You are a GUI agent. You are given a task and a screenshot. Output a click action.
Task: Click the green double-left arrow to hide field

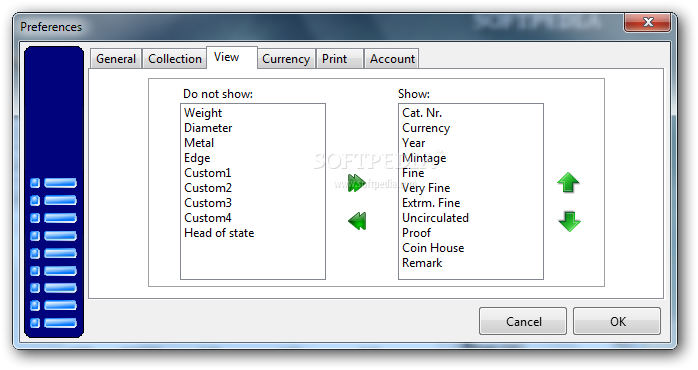[x=357, y=221]
